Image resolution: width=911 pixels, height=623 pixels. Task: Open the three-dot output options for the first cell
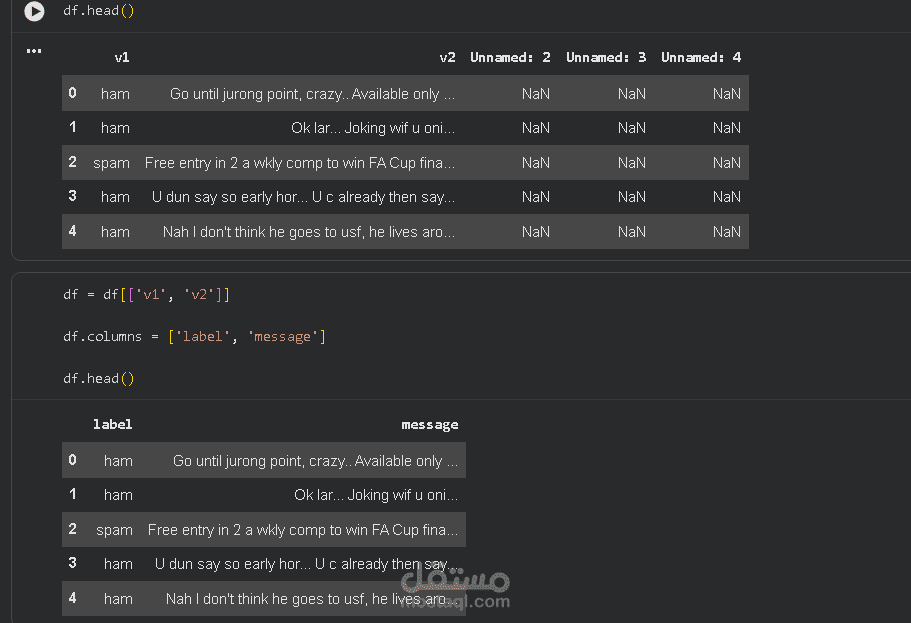(x=34, y=51)
